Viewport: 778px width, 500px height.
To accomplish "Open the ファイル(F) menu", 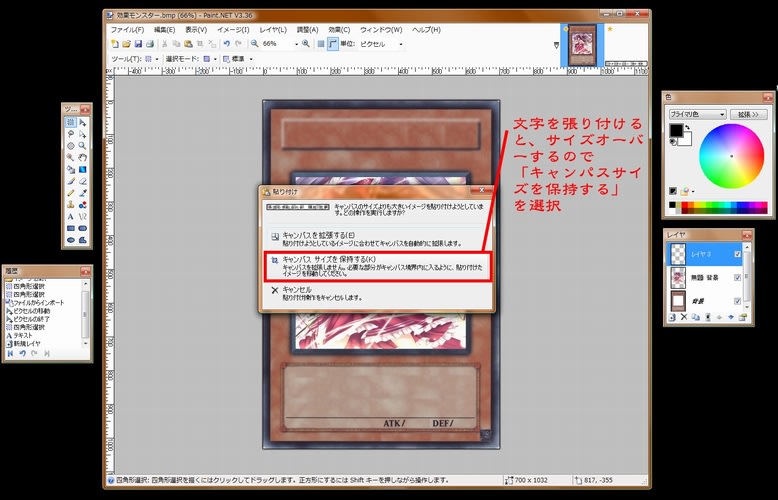I will pos(127,30).
